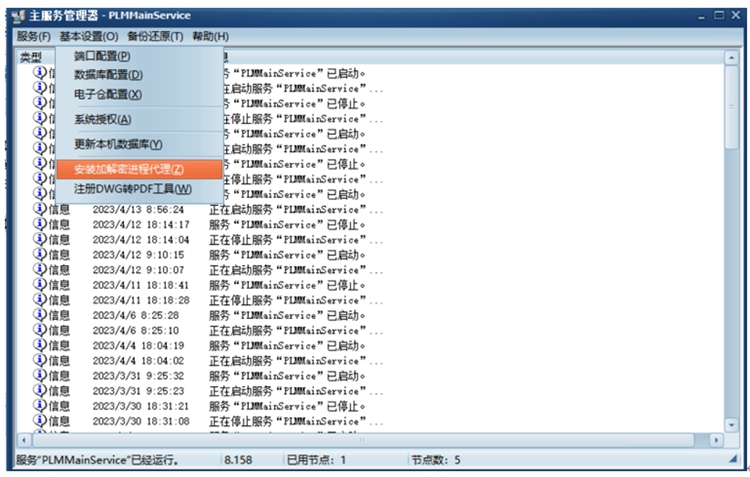This screenshot has height=477, width=750.
Task: Click info icon for 2023/4/11 18:18:41 entry
Action: 40,285
